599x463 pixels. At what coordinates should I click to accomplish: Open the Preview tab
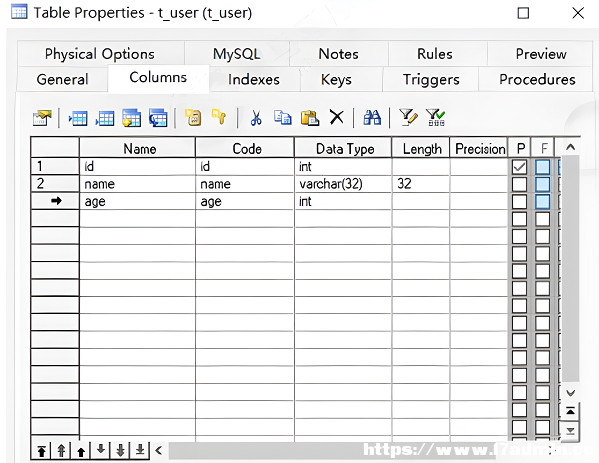point(541,54)
